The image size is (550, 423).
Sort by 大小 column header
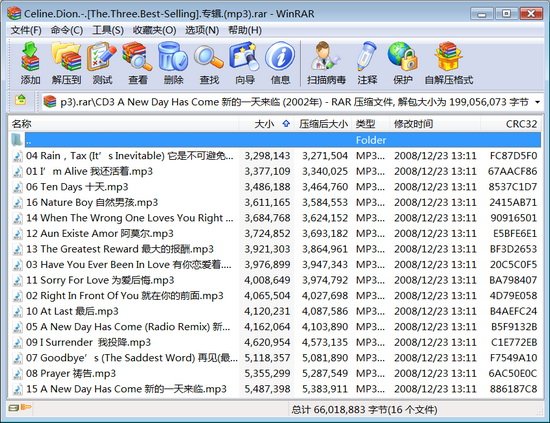pos(267,124)
